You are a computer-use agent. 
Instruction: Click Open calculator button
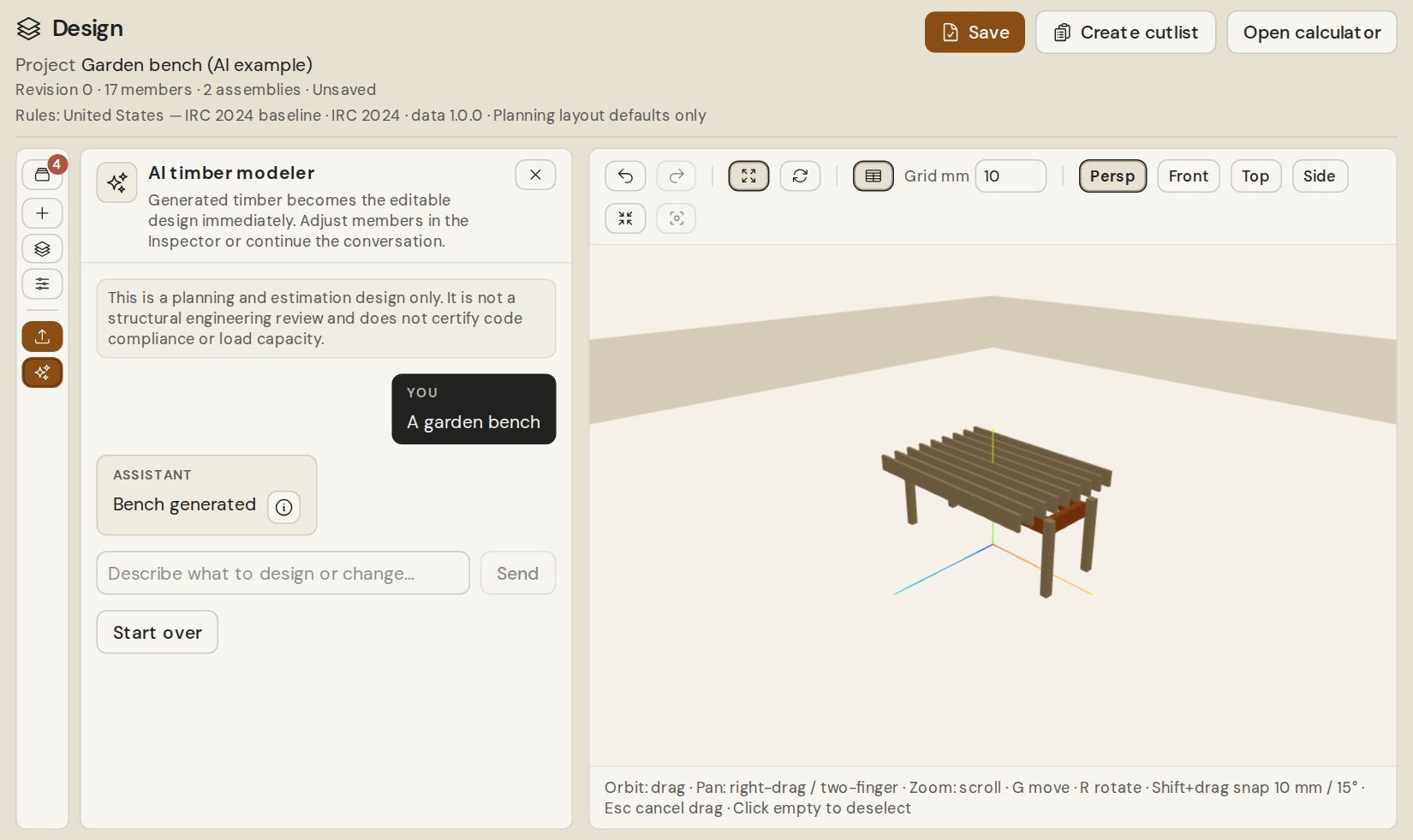point(1312,33)
